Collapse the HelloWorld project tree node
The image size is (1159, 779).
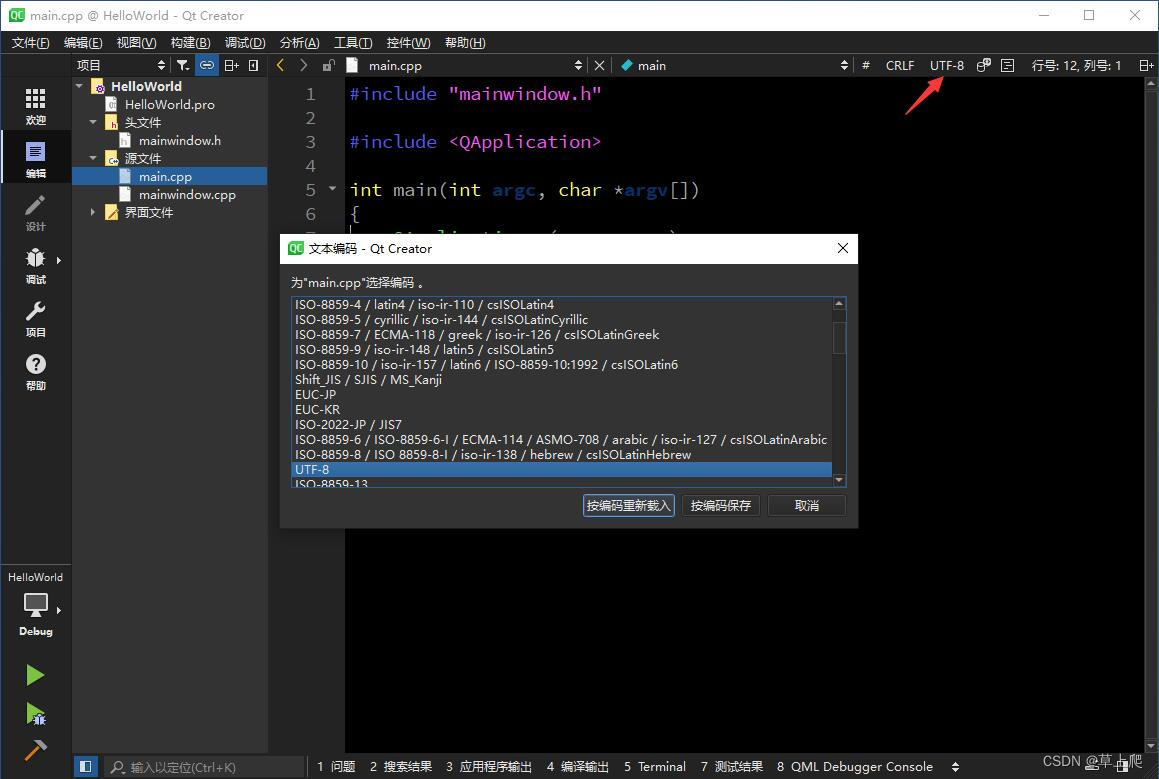point(80,86)
